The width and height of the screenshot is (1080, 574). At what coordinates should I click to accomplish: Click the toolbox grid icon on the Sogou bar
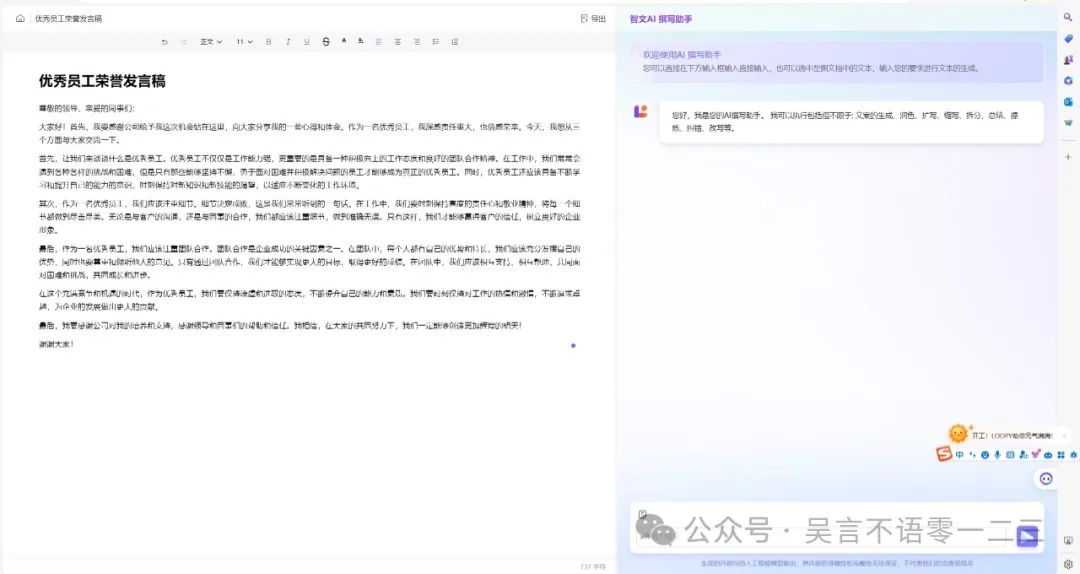pyautogui.click(x=1061, y=455)
